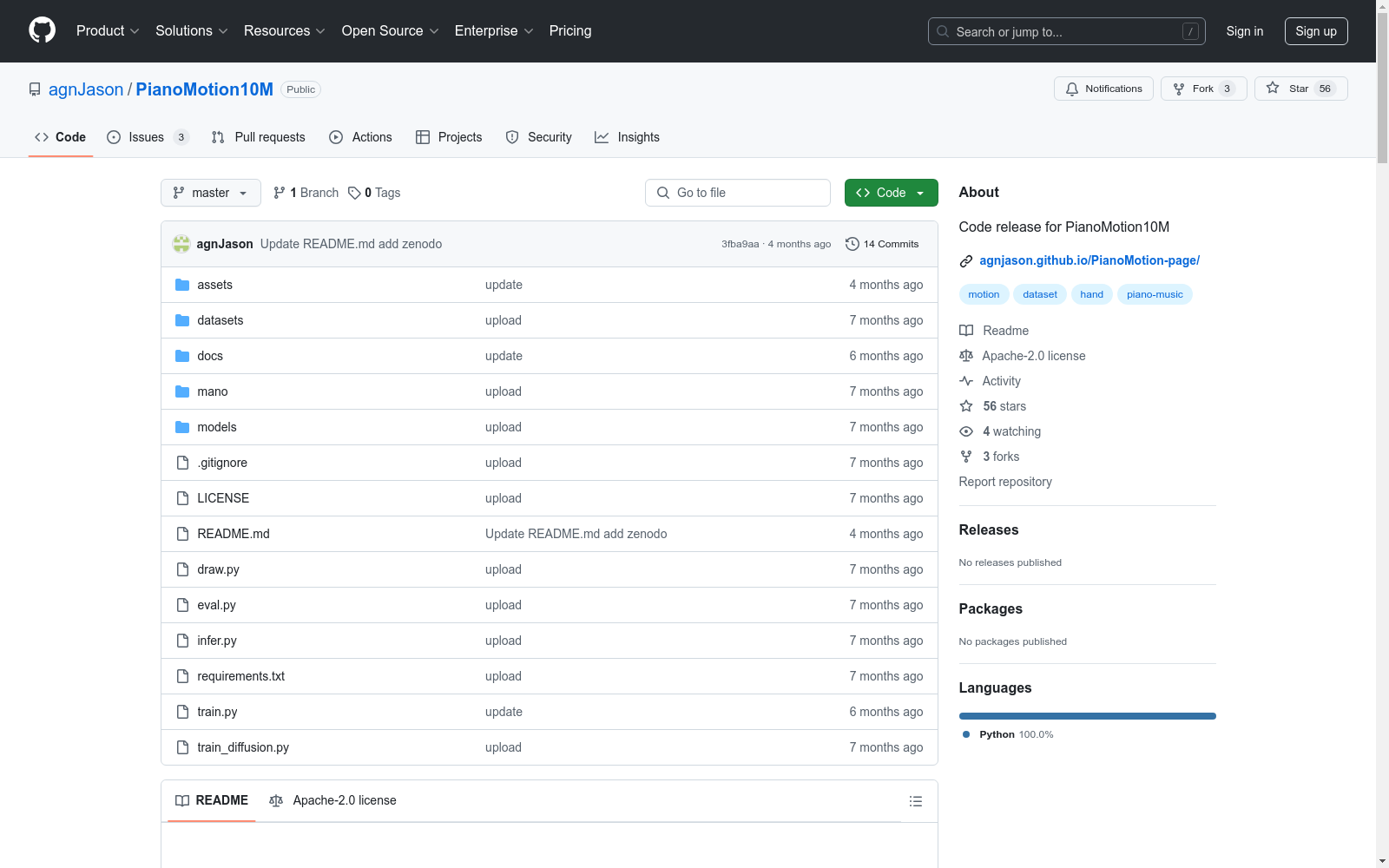Click the GitHub logo icon
This screenshot has height=868, width=1389.
[x=42, y=30]
